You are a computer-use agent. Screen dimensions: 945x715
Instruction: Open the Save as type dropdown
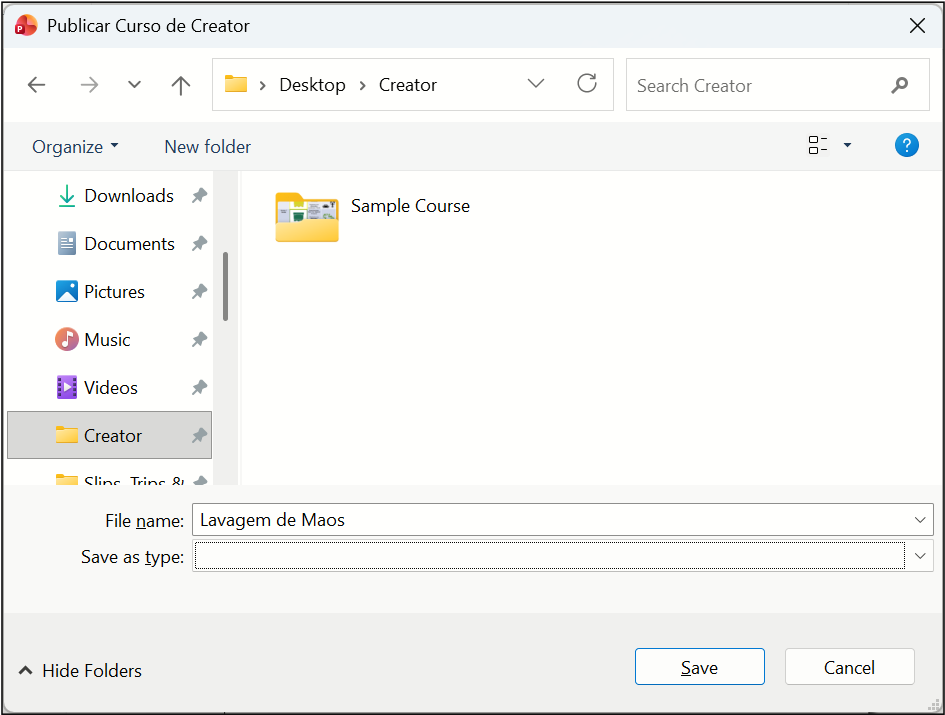[920, 557]
